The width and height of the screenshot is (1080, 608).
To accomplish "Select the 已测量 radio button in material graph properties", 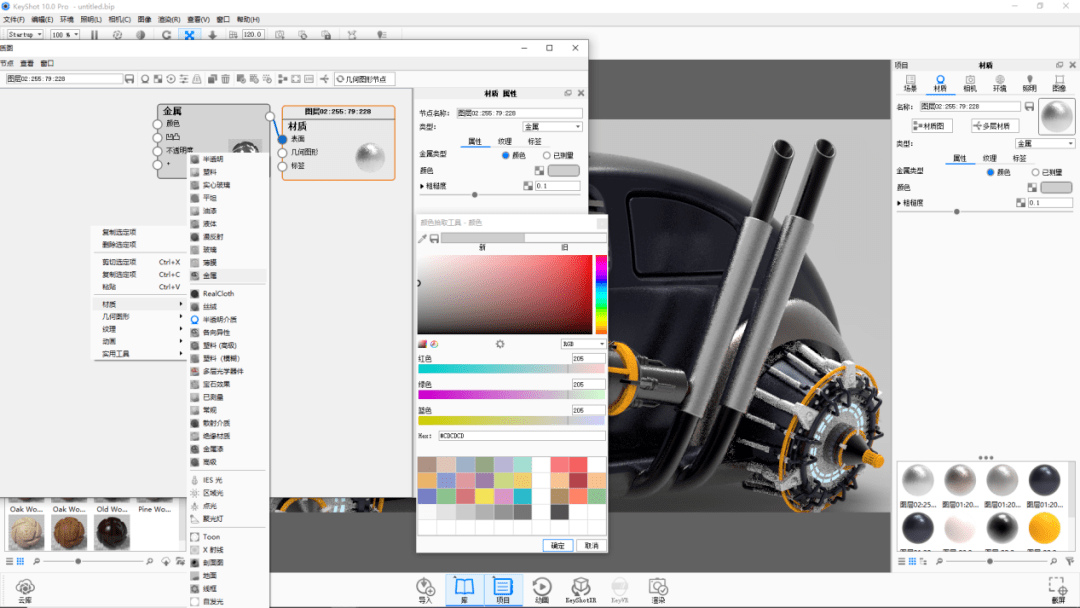I will [x=546, y=155].
